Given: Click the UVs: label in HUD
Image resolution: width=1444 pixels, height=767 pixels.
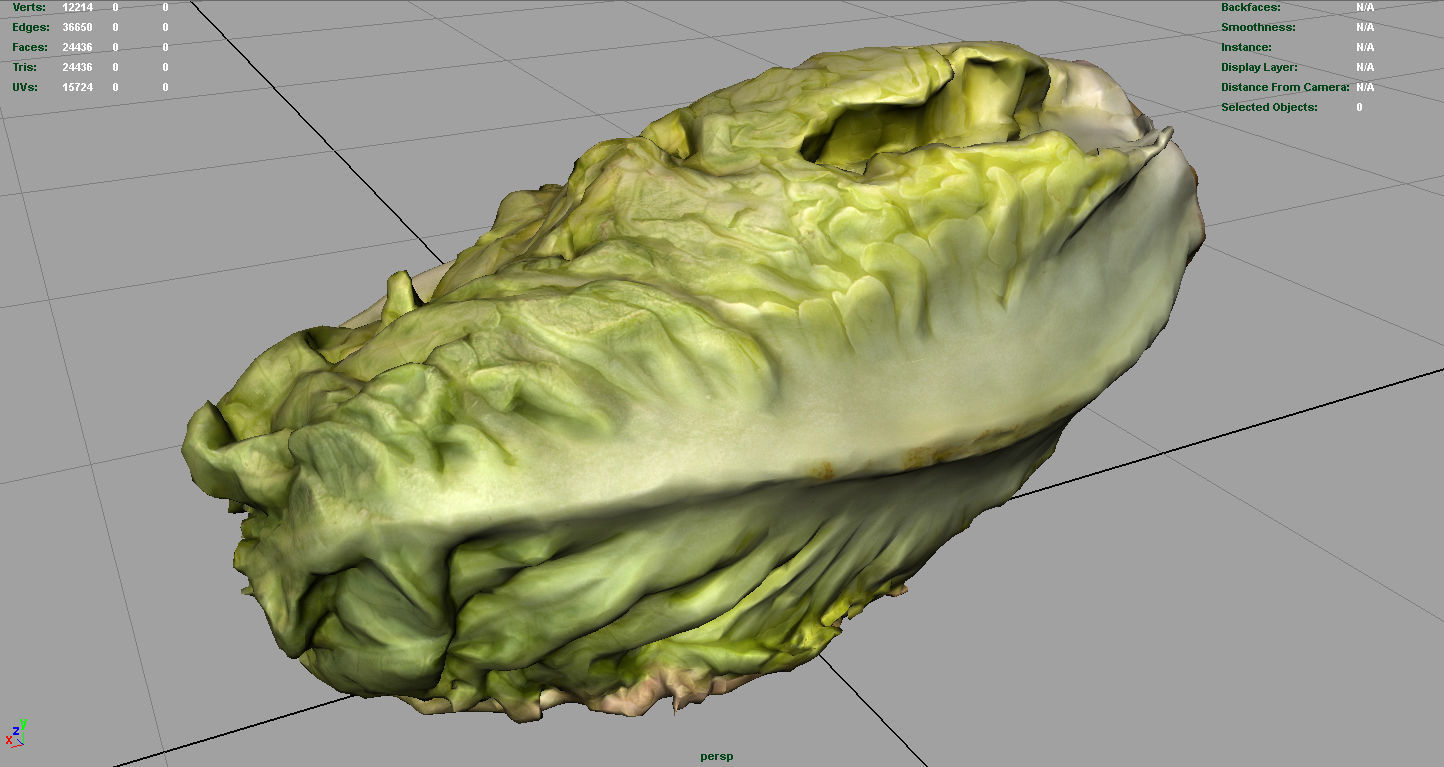Looking at the screenshot, I should tap(25, 87).
